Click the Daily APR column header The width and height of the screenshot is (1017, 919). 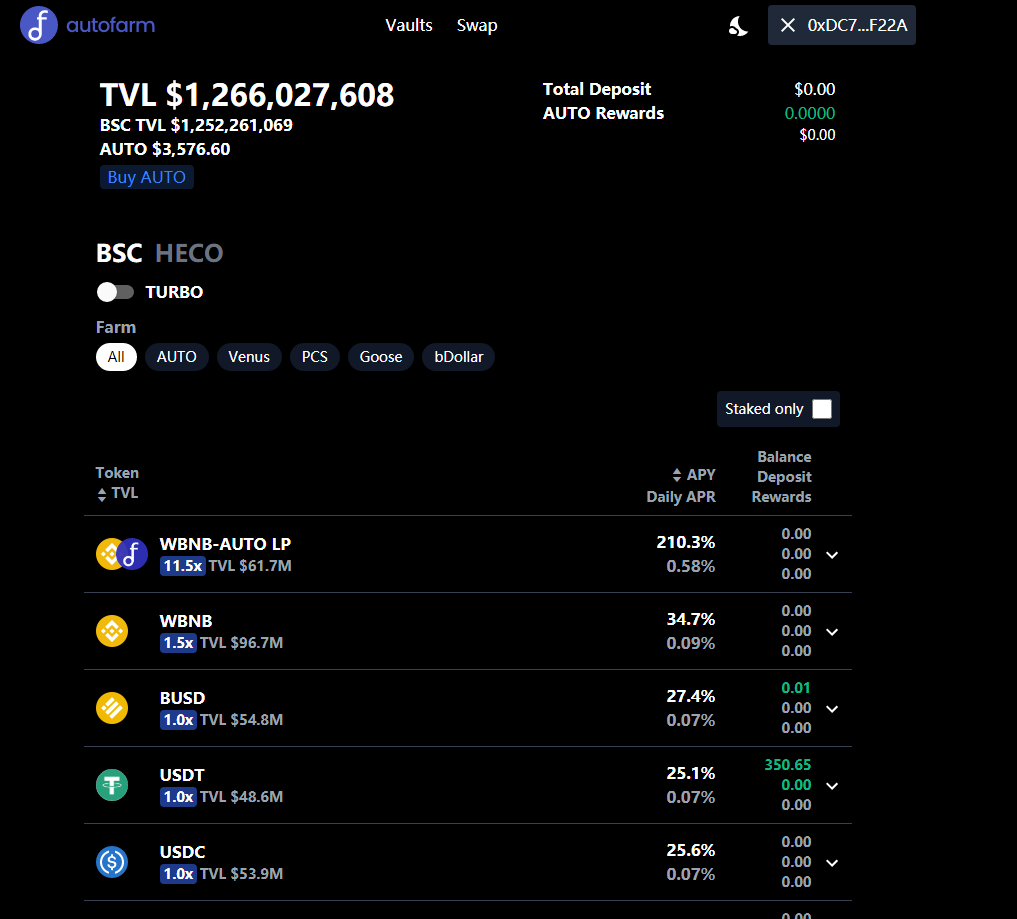tap(680, 497)
